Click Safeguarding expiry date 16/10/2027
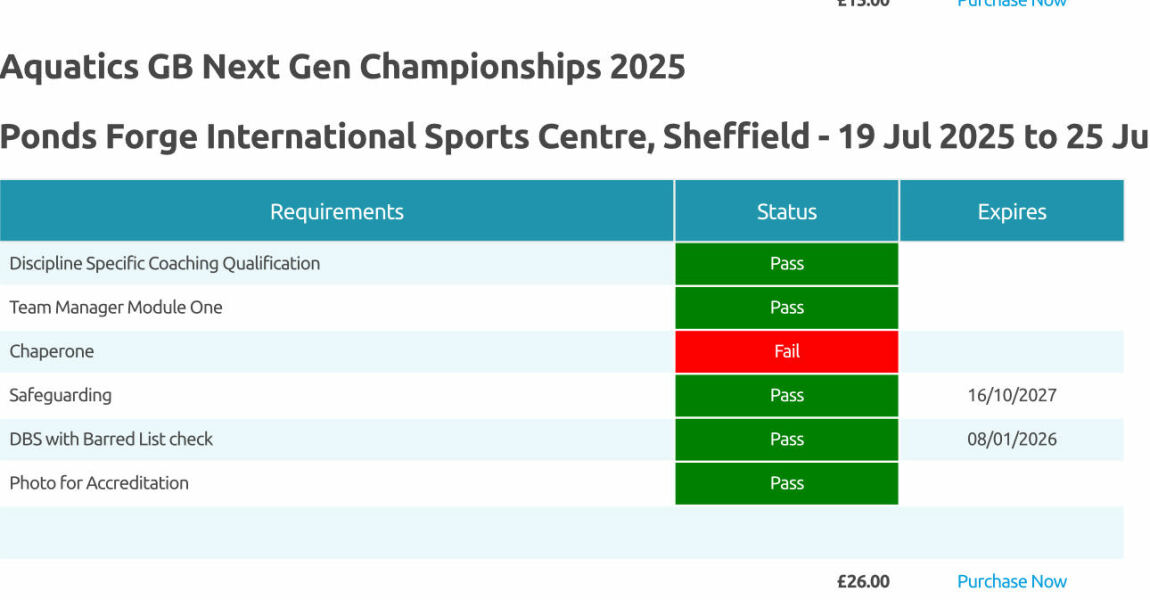 [x=1011, y=396]
